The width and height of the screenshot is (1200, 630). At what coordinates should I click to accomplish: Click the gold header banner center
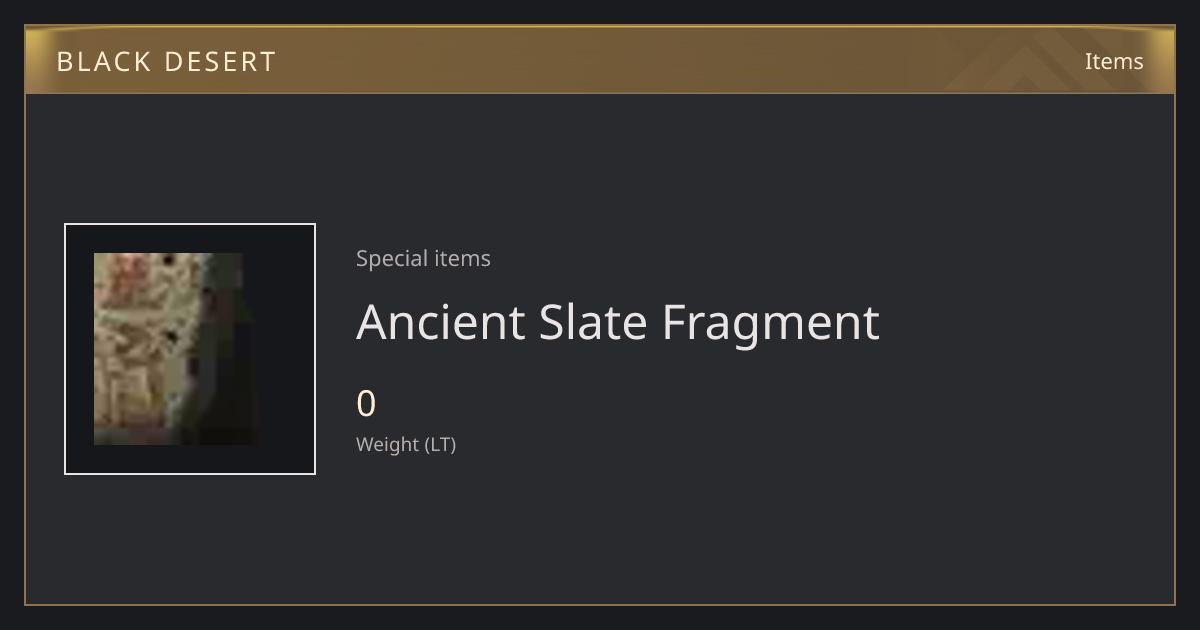(600, 60)
